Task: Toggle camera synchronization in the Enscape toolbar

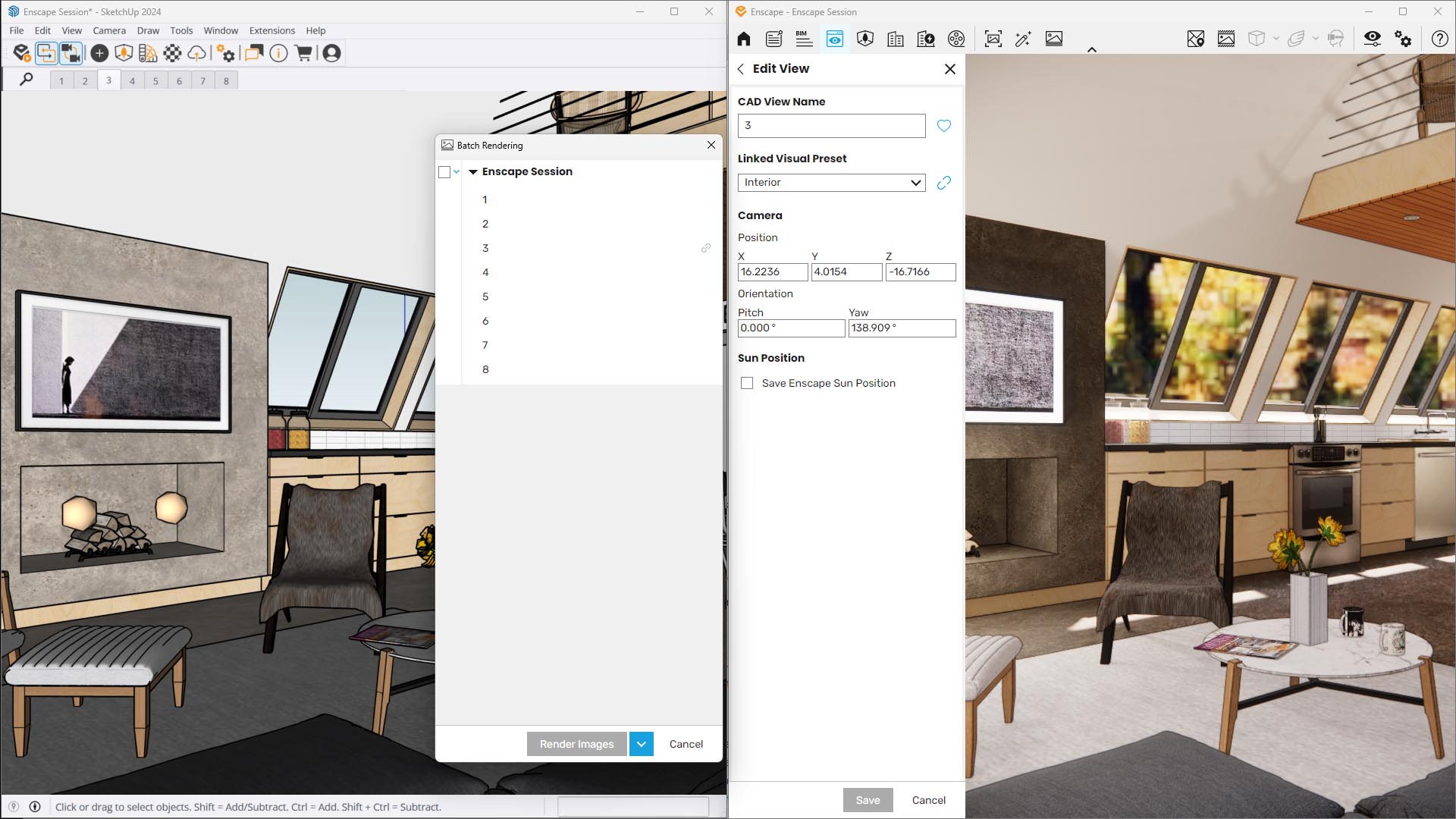Action: 71,53
